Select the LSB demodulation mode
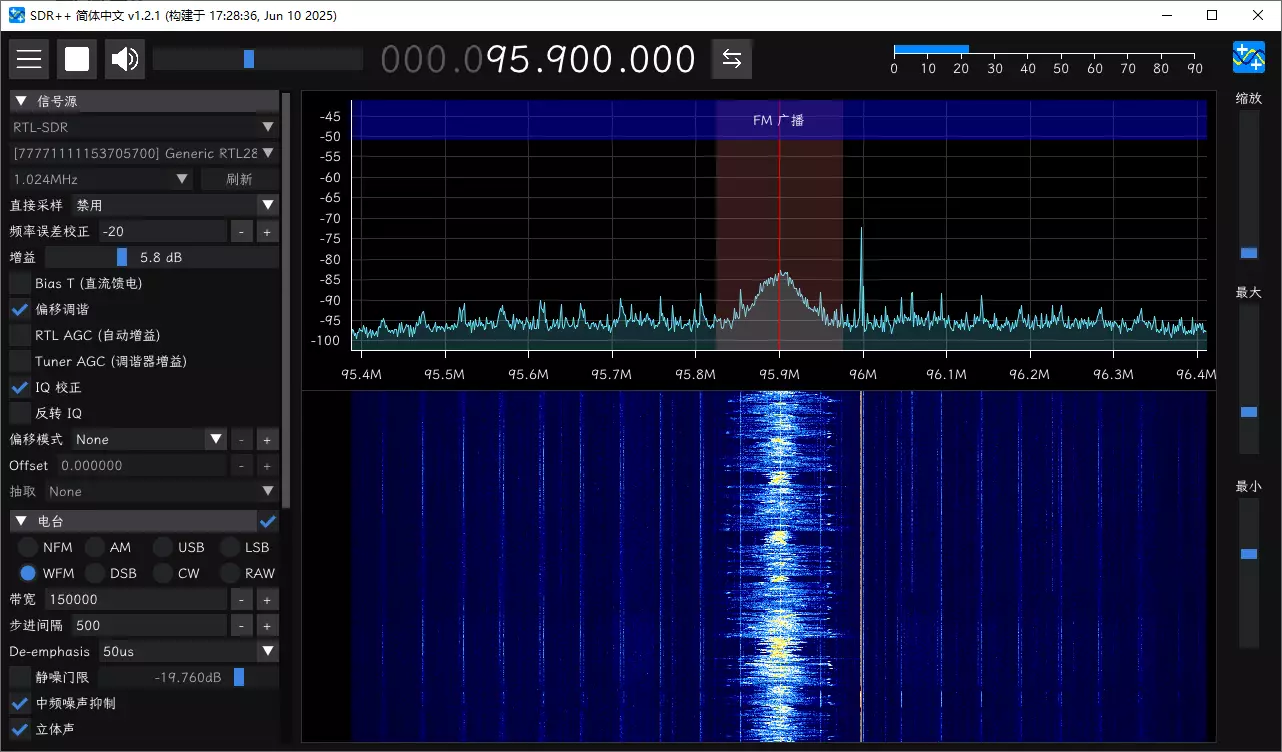The height and width of the screenshot is (752, 1282). [230, 547]
